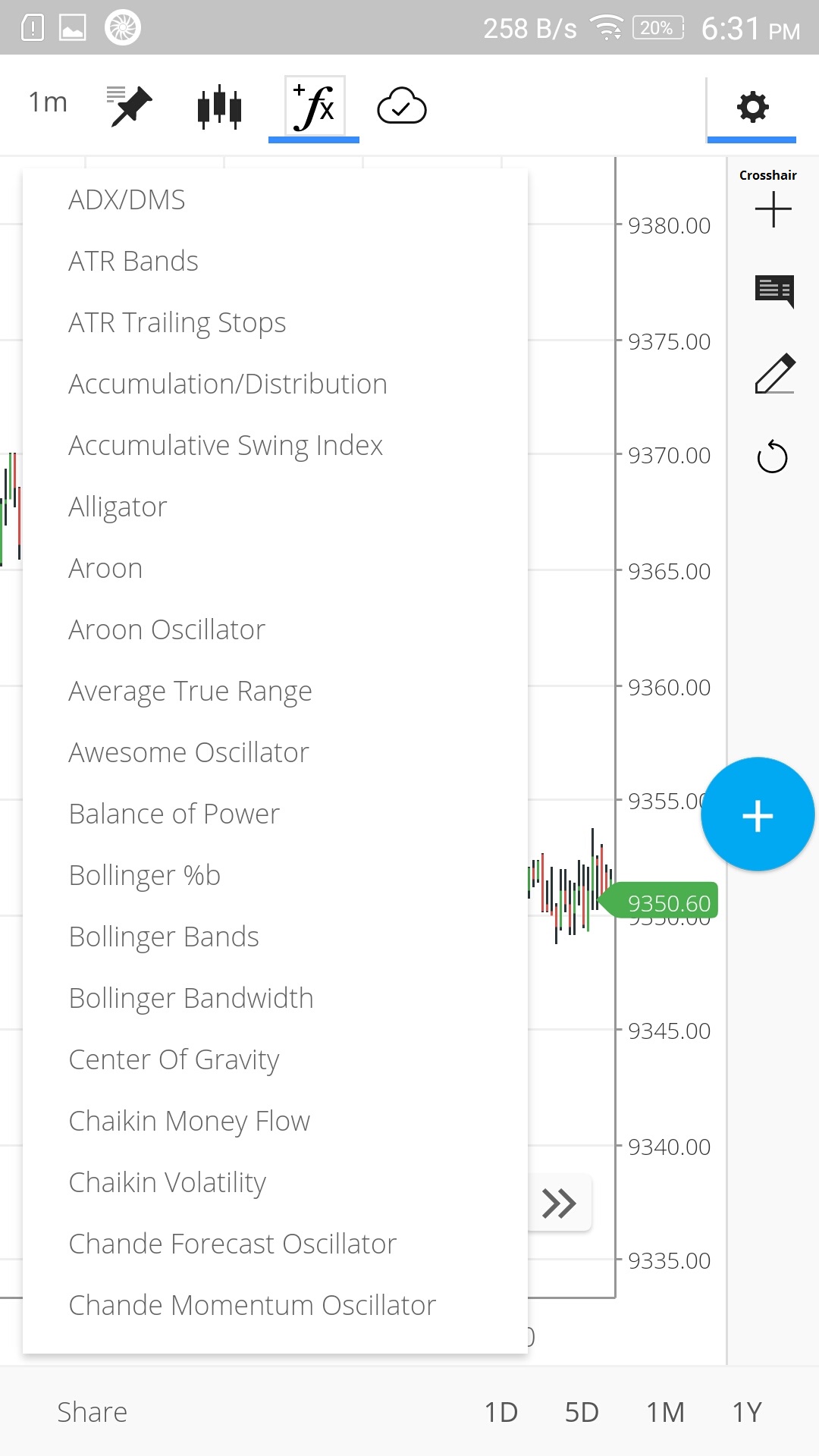Image resolution: width=819 pixels, height=1456 pixels.
Task: Open the pin annotations tool
Action: (x=130, y=106)
